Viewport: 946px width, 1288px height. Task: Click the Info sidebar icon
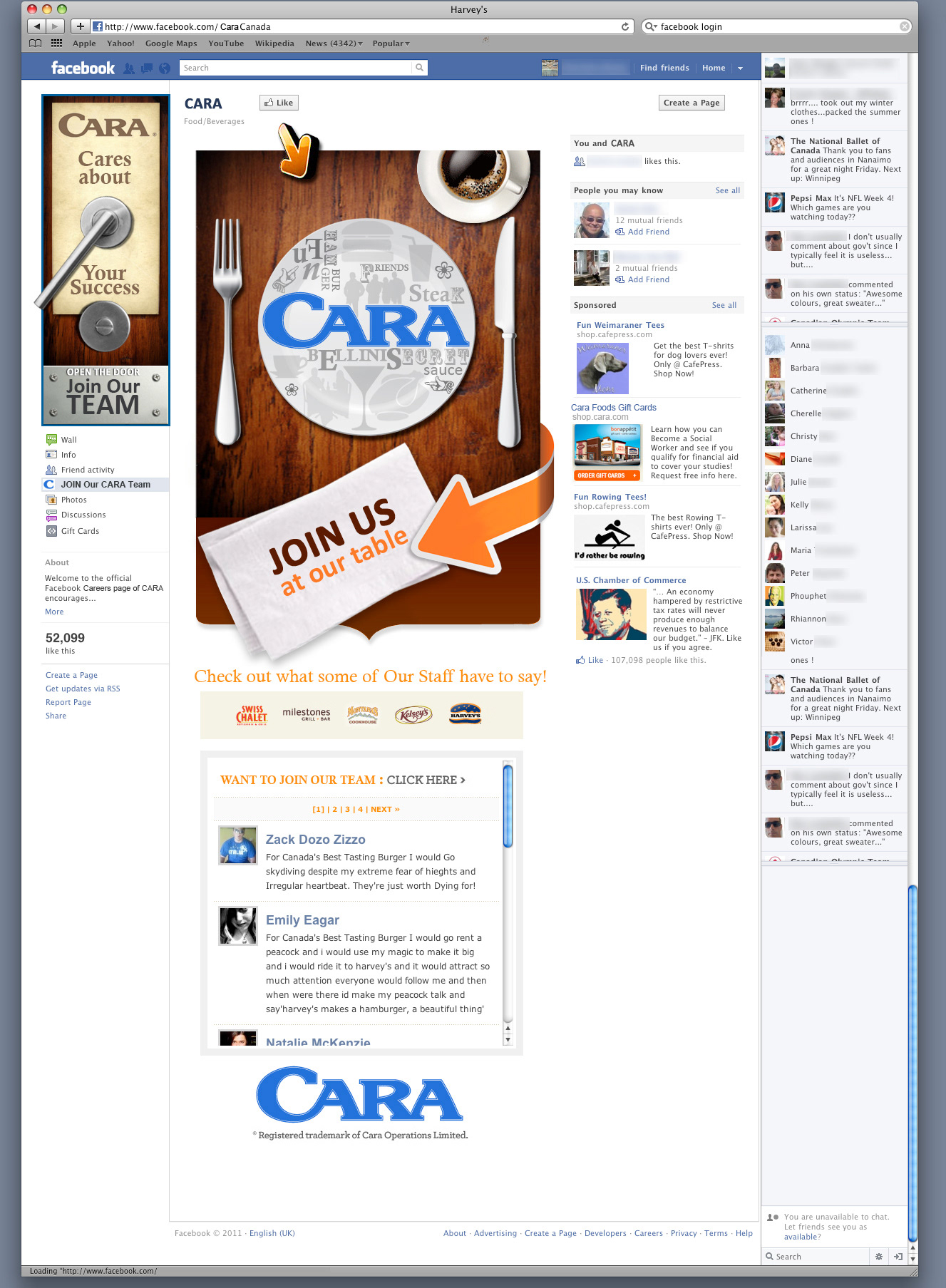[51, 455]
